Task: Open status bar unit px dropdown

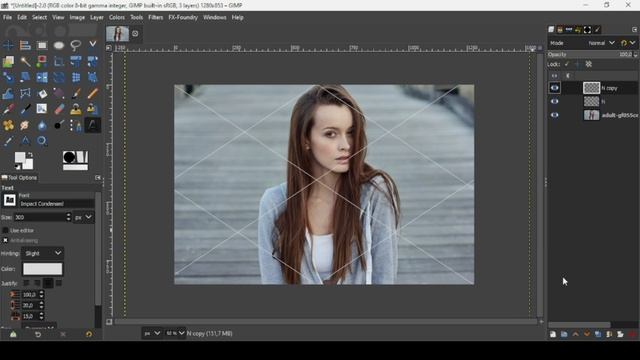Action: click(x=152, y=333)
